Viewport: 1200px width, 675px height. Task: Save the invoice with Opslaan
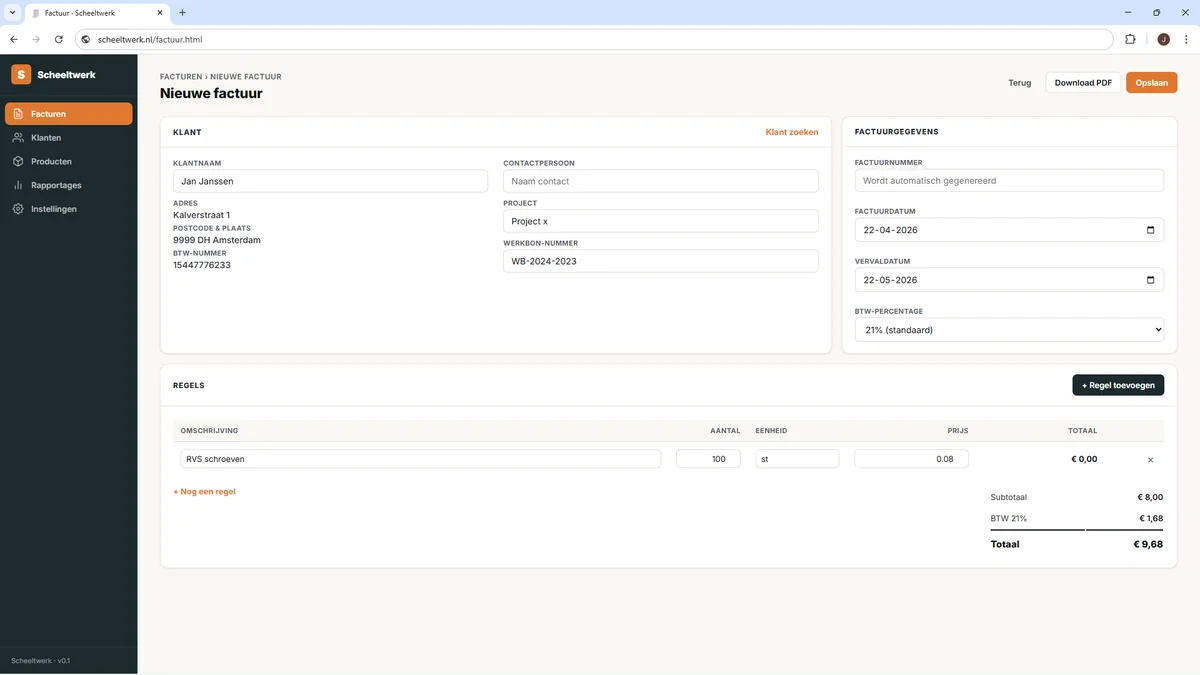point(1151,83)
